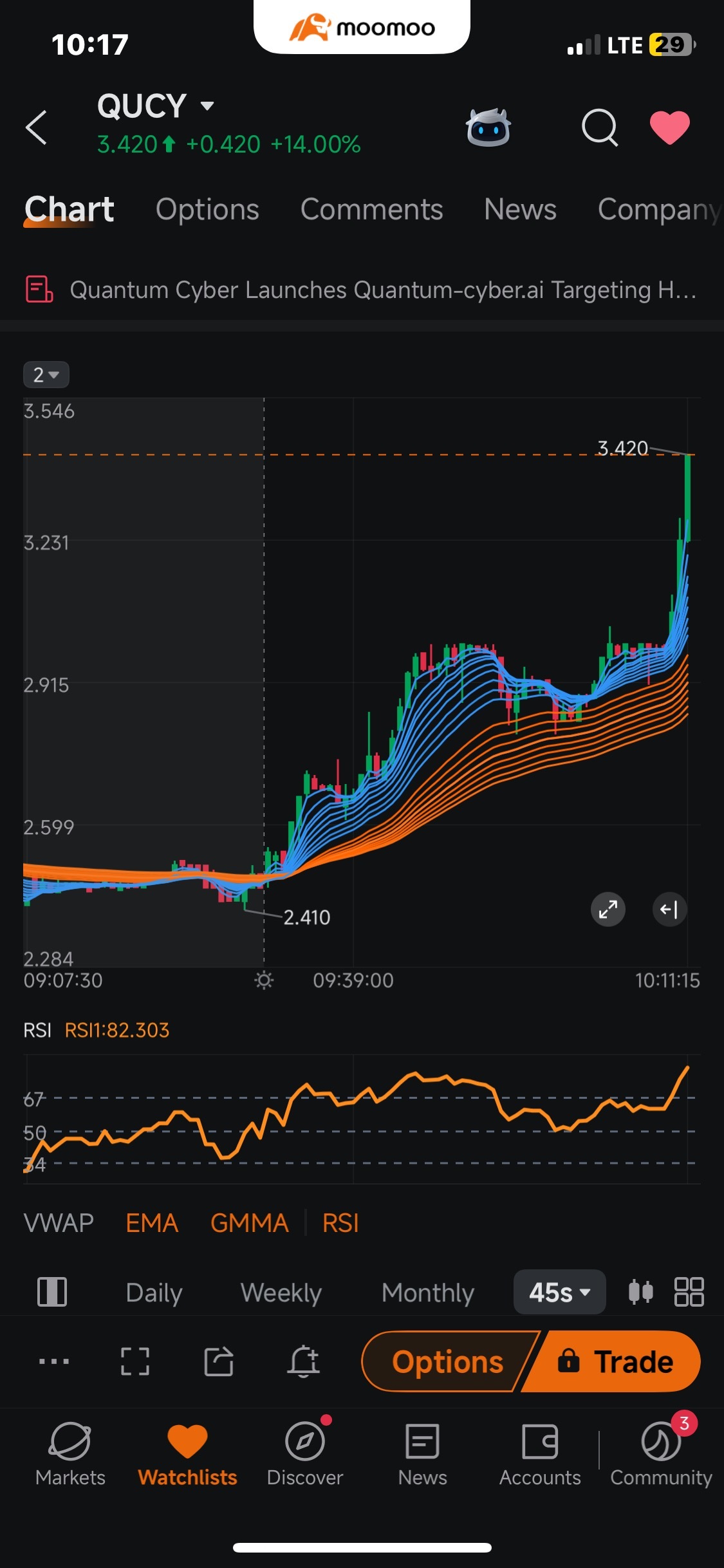The image size is (724, 1568).
Task: Tap the news article icon
Action: pos(39,289)
